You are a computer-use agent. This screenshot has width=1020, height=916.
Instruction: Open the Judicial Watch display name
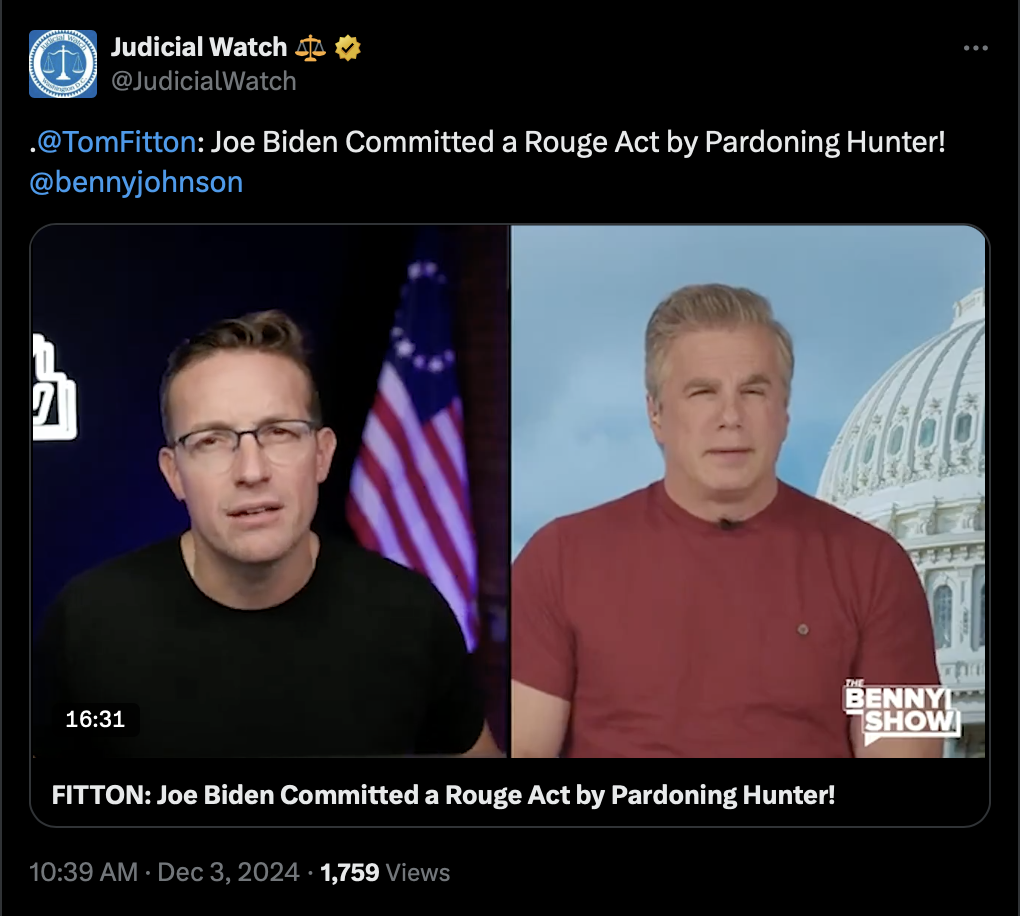pos(199,47)
